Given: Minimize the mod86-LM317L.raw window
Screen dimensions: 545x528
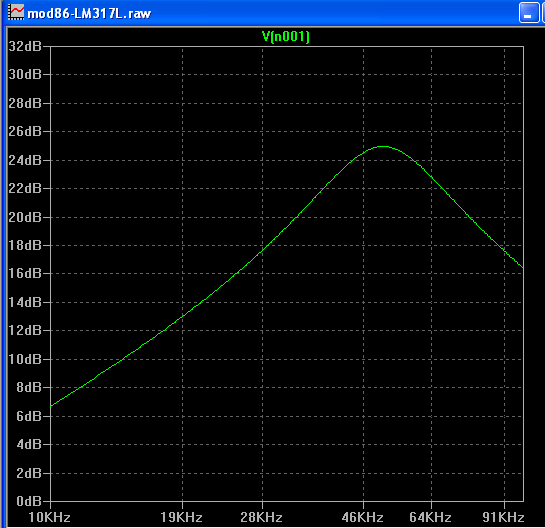Looking at the screenshot, I should click(529, 13).
